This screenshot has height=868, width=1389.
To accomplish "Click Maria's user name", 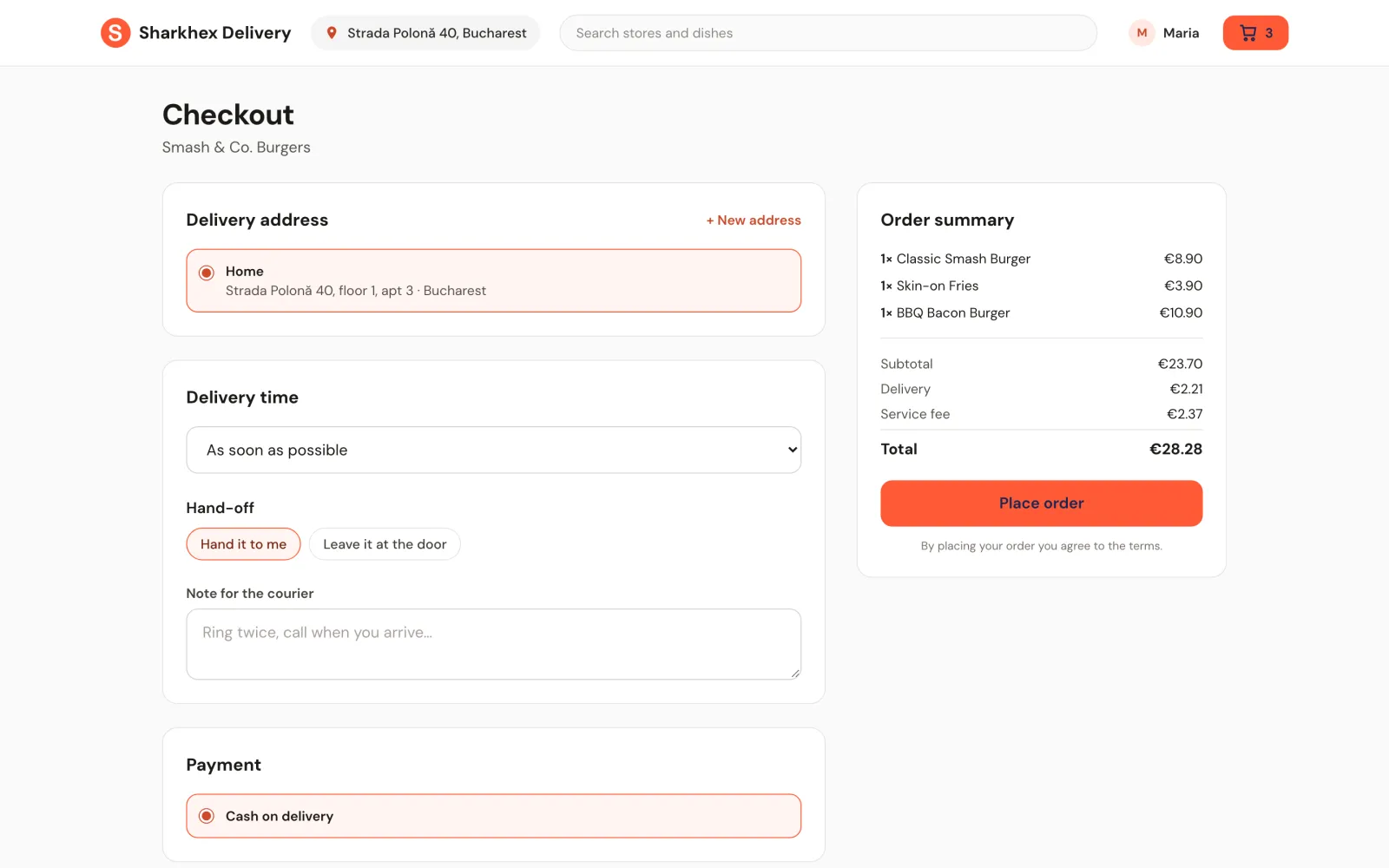I will (x=1181, y=33).
